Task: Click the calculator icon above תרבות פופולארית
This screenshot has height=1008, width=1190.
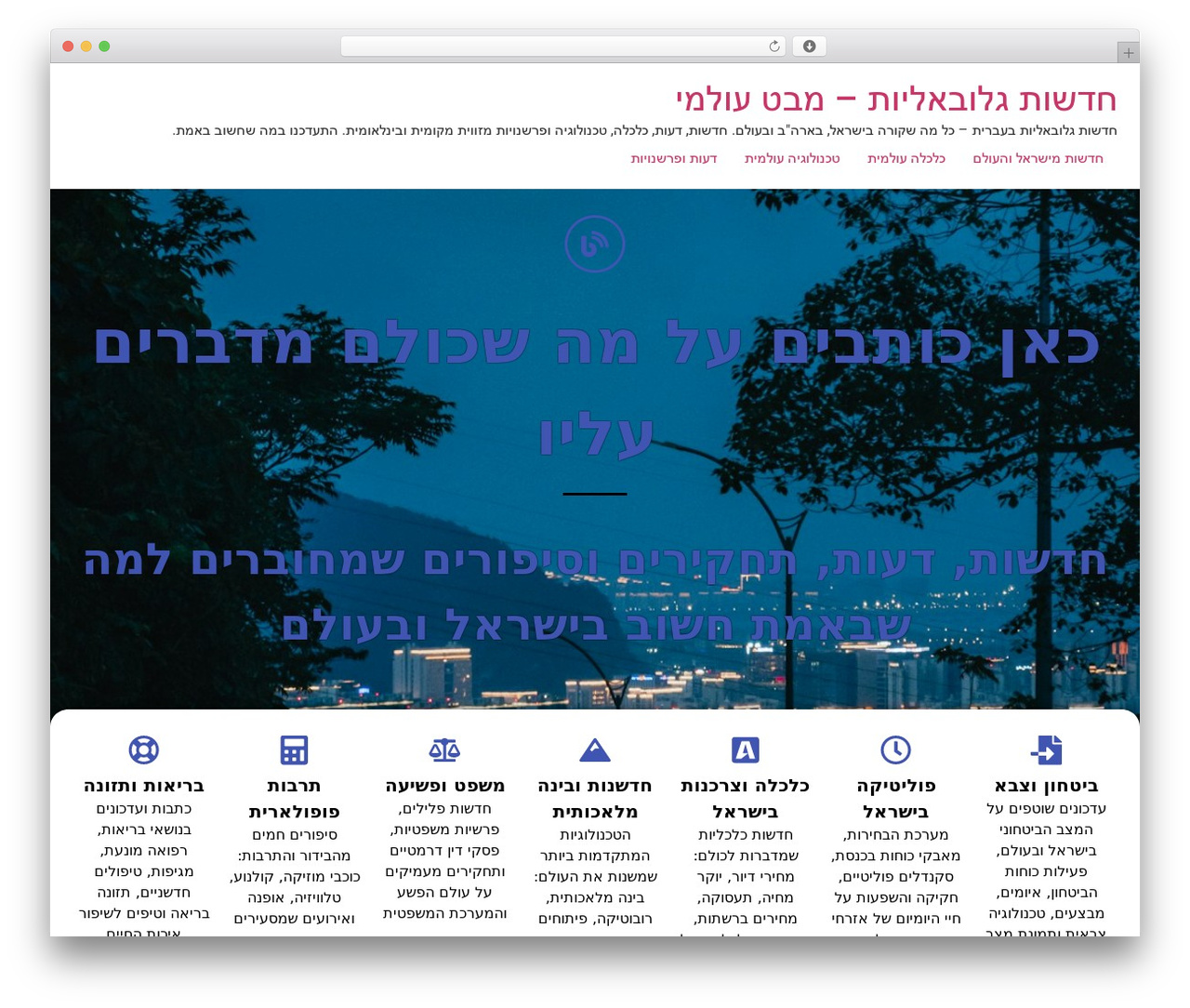Action: 294,749
